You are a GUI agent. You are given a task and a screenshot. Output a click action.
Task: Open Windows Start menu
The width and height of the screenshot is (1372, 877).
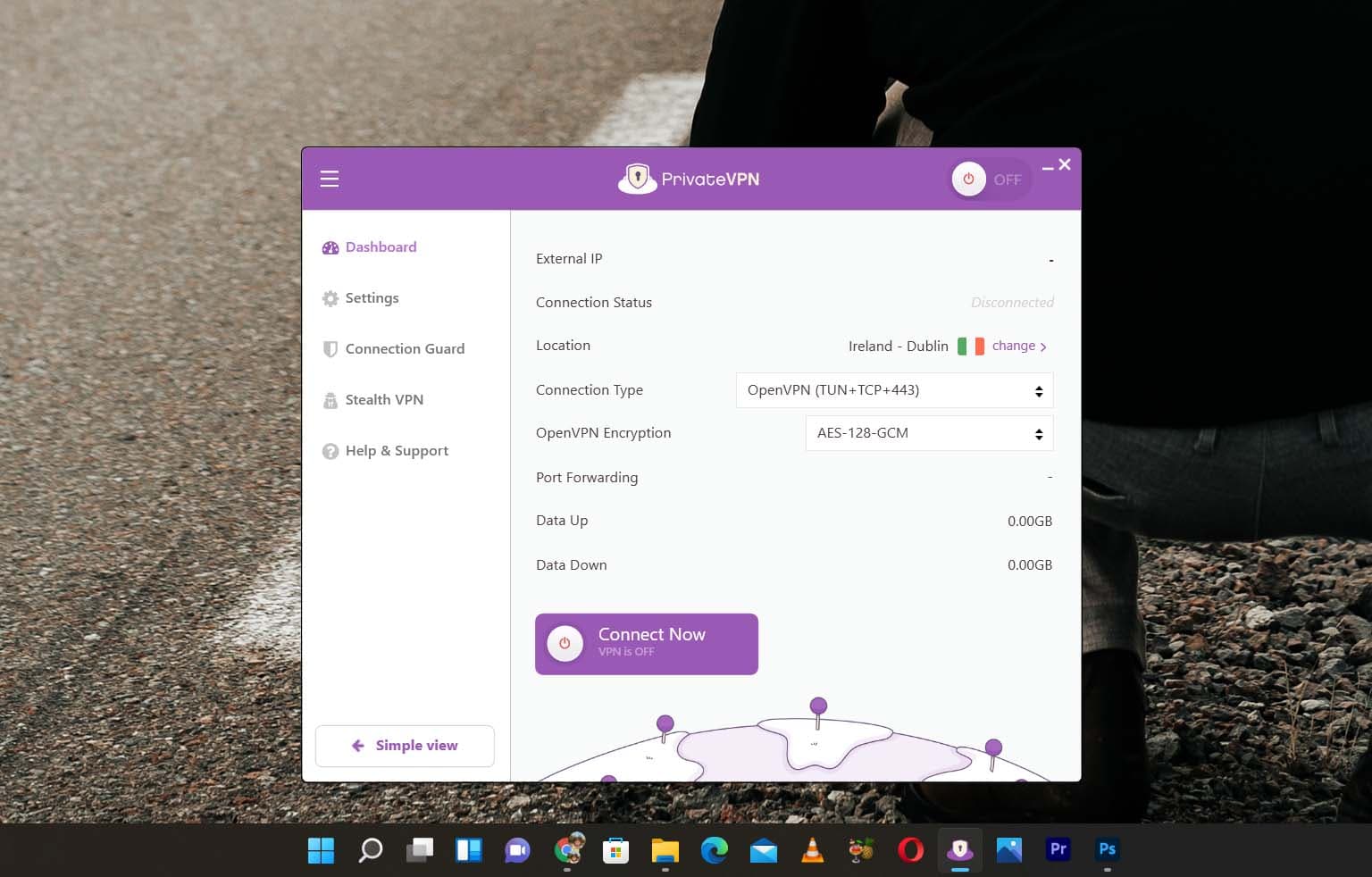(321, 850)
